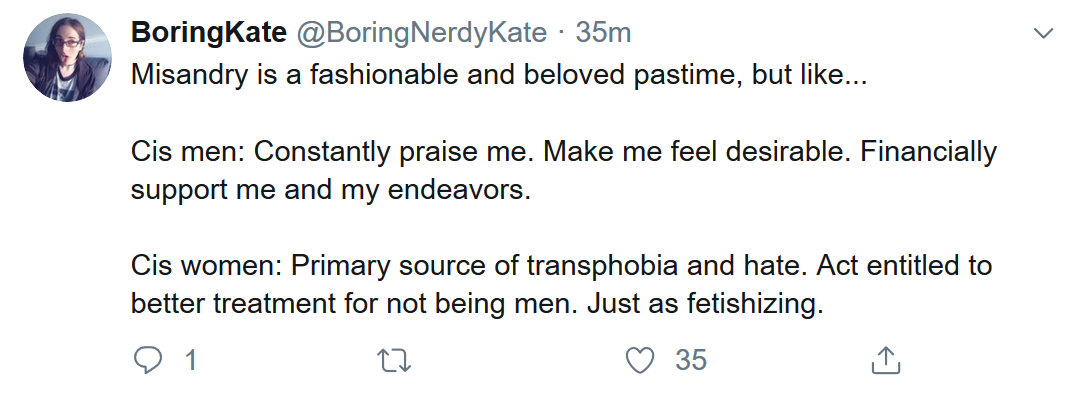Click the phrase 'Just as fetishizing.'
This screenshot has width=1078, height=397.
click(705, 303)
